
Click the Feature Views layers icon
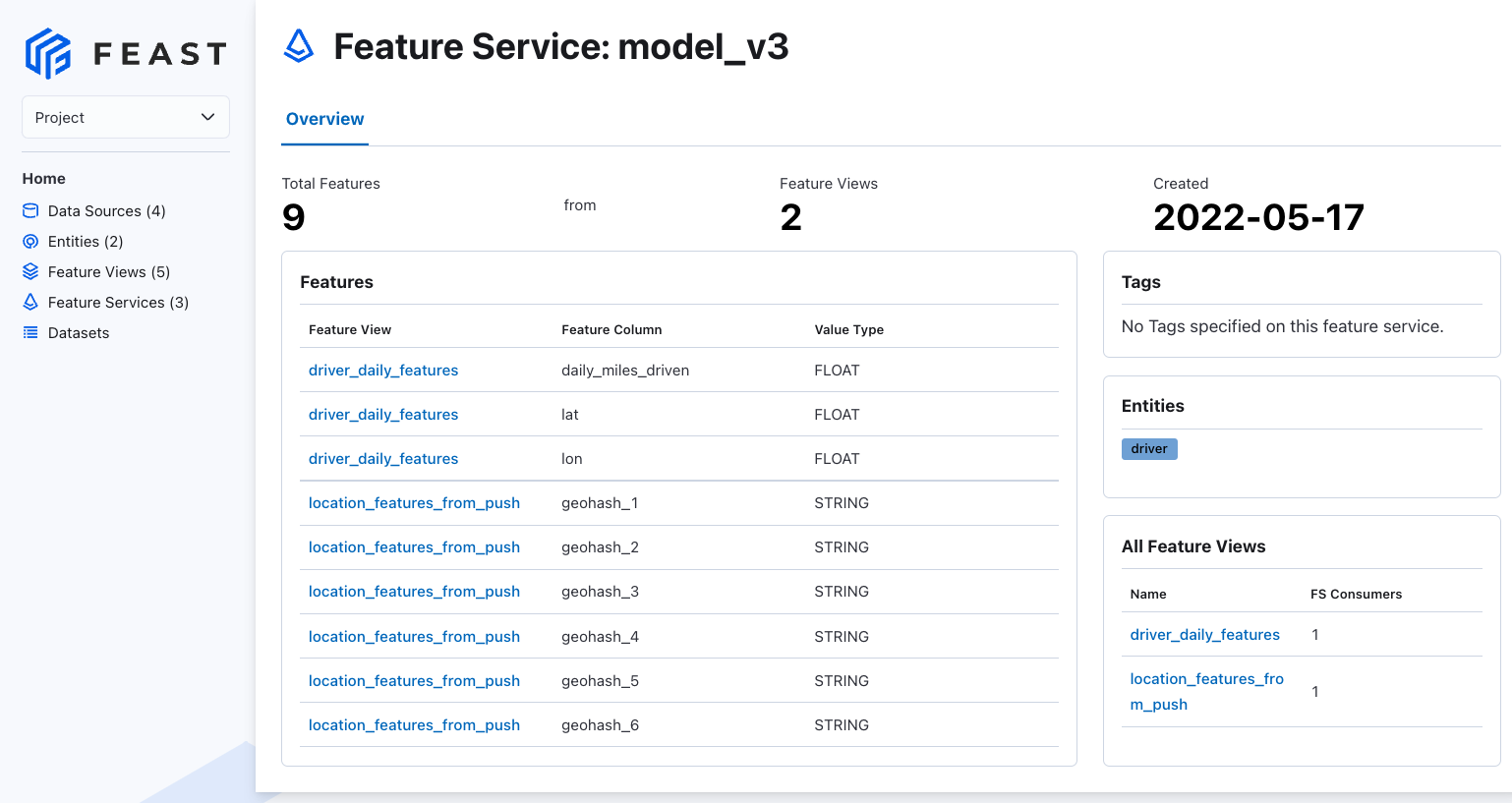[30, 272]
